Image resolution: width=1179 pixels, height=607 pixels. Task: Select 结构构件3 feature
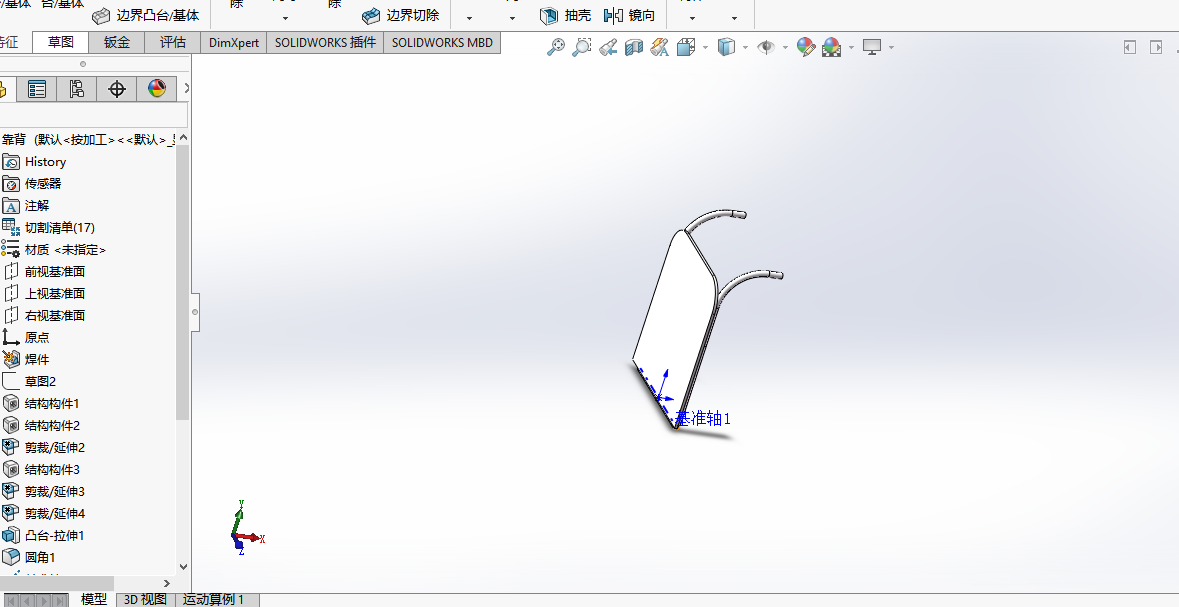click(41, 469)
